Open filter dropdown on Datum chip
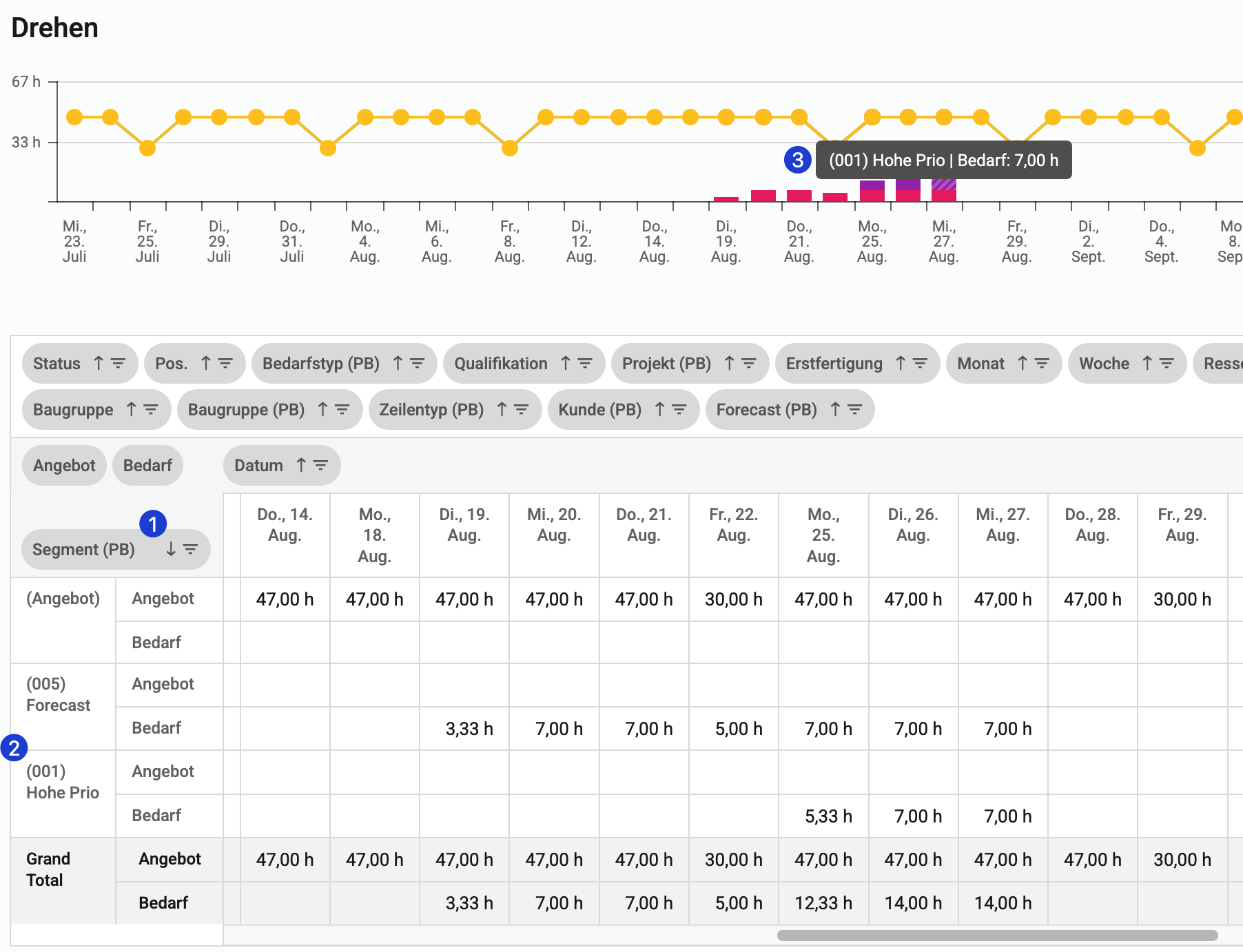Viewport: 1243px width, 952px height. click(x=320, y=465)
